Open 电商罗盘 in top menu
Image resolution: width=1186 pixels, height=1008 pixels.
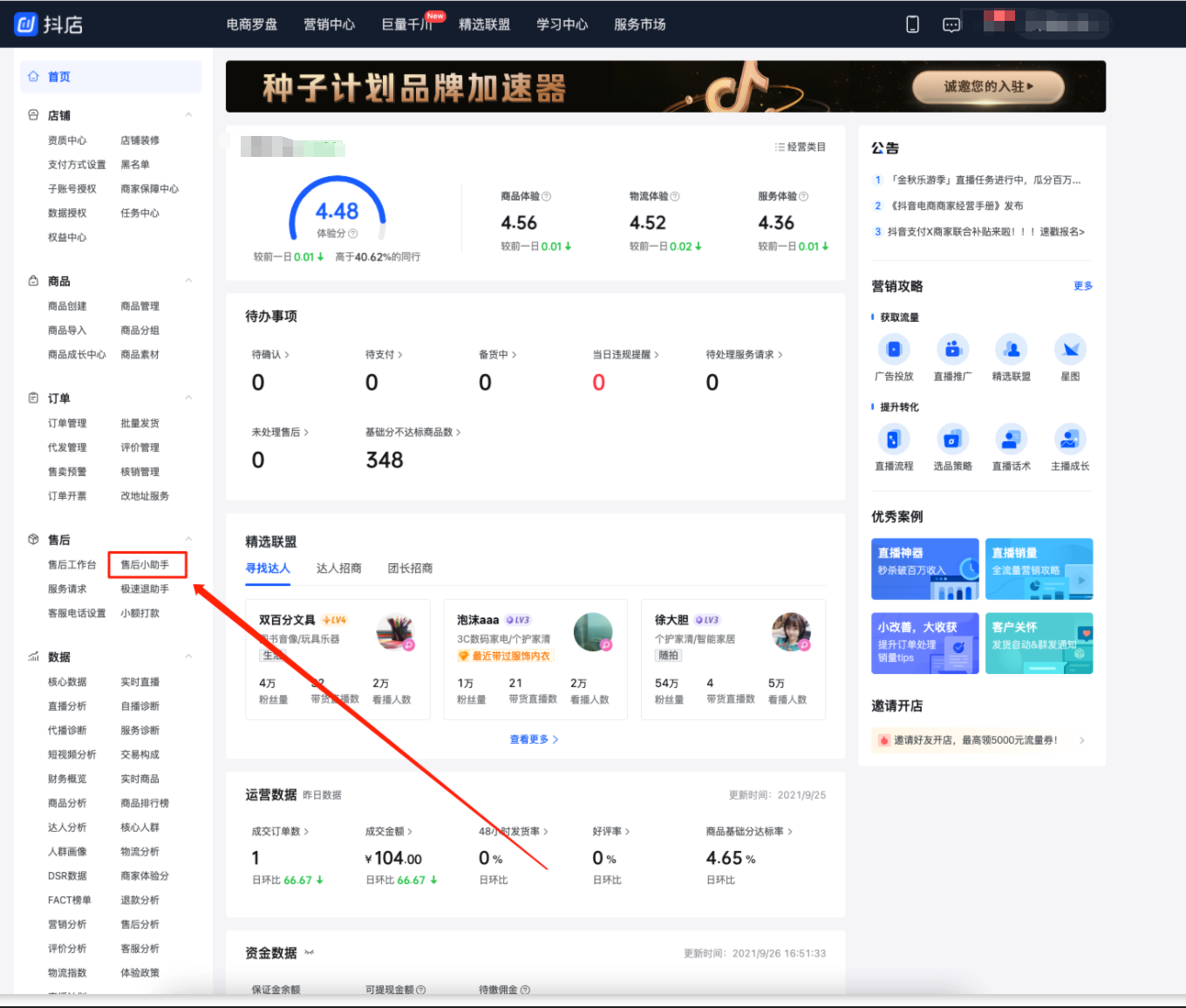[252, 24]
